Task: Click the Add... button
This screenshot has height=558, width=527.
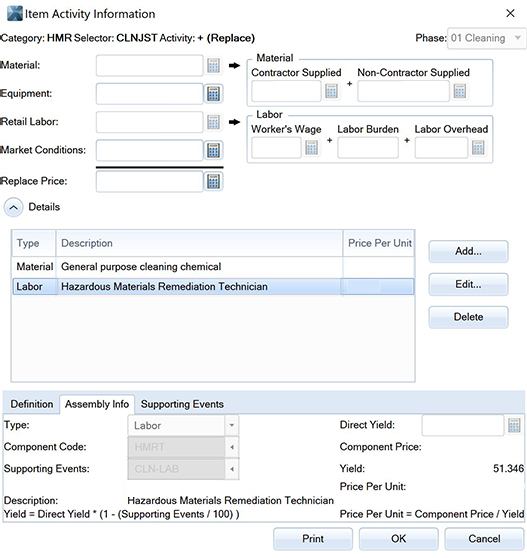Action: point(468,251)
